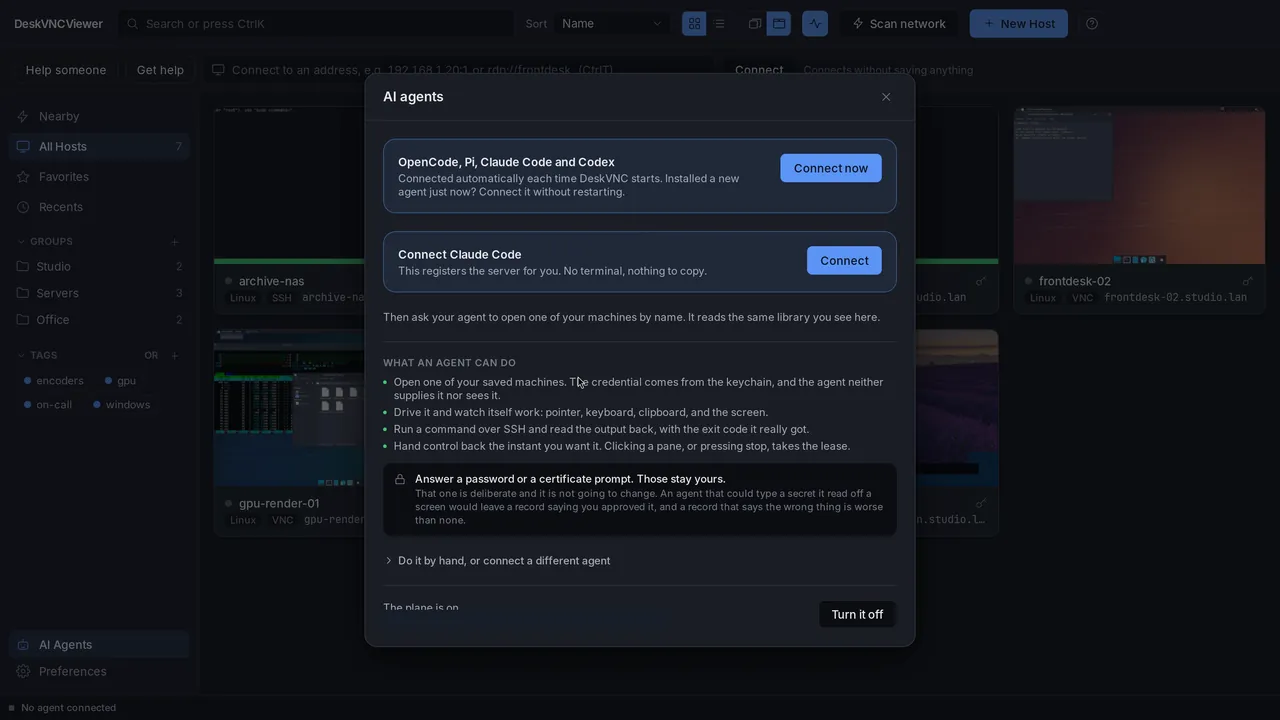Click Get help button
This screenshot has width=1280, height=720.
click(x=160, y=70)
